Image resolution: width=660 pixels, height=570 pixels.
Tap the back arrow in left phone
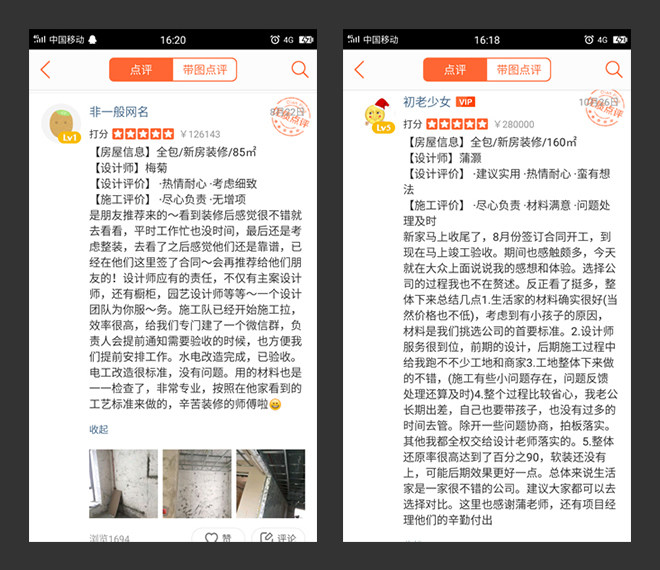pyautogui.click(x=45, y=69)
